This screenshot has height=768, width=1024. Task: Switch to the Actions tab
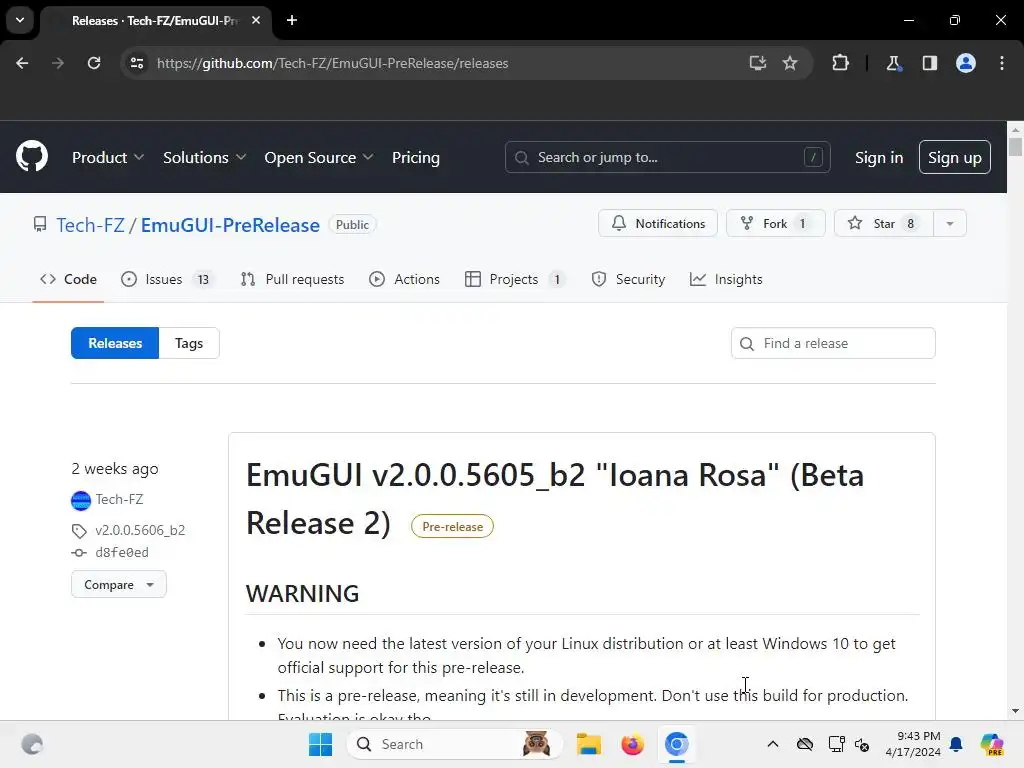(404, 280)
